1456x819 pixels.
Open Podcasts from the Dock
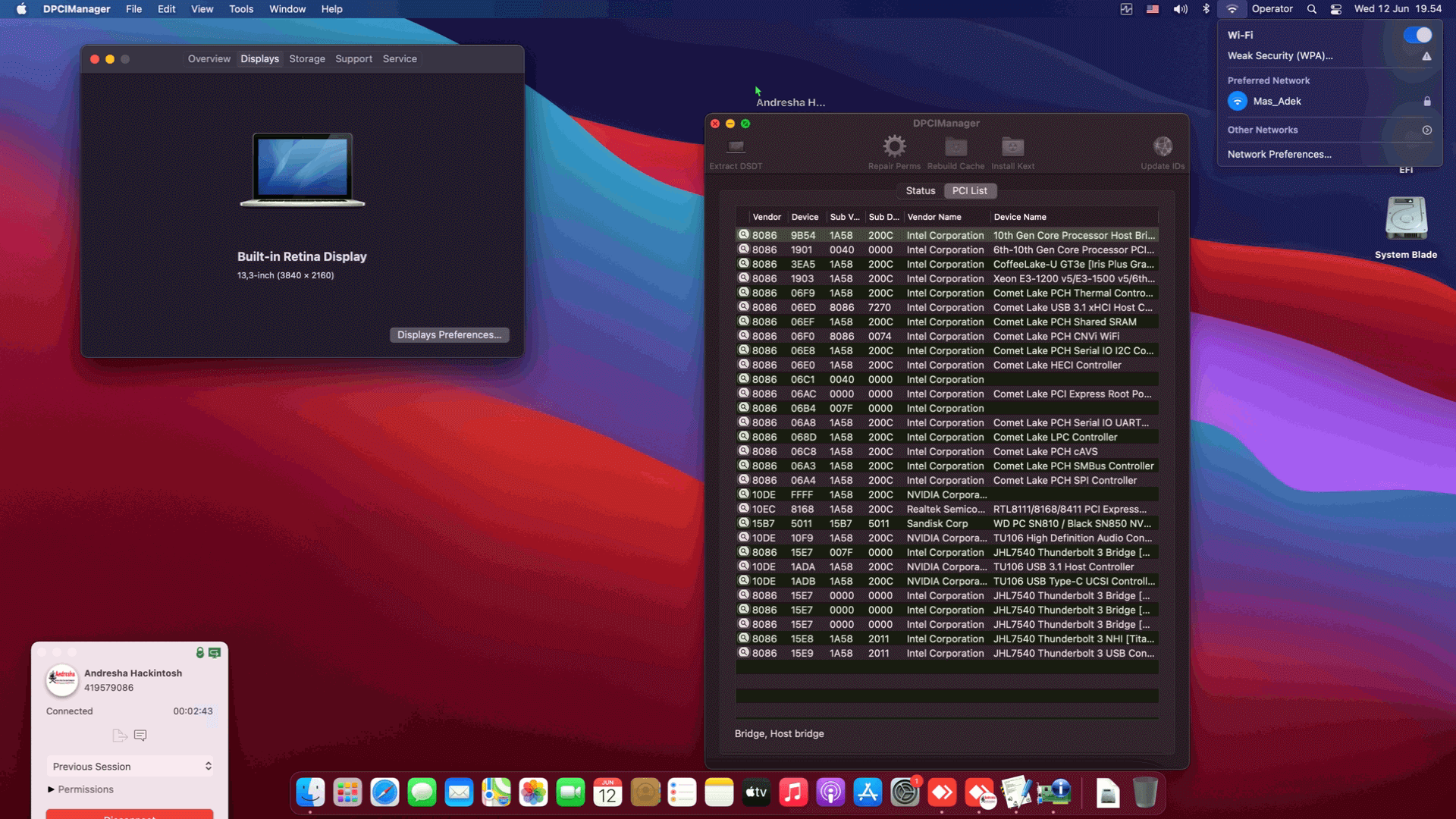pyautogui.click(x=830, y=792)
